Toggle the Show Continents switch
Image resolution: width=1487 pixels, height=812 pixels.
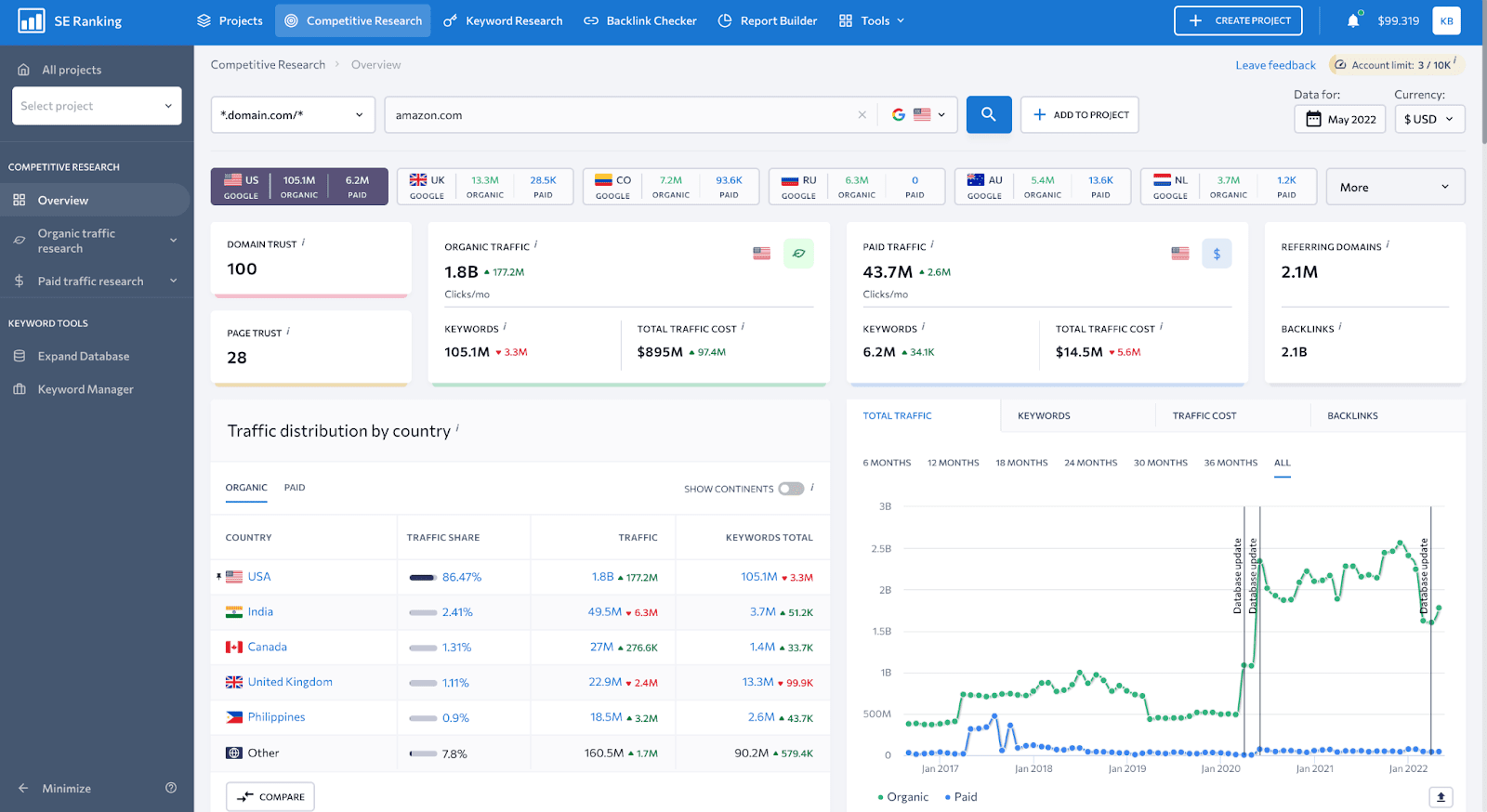click(x=791, y=489)
